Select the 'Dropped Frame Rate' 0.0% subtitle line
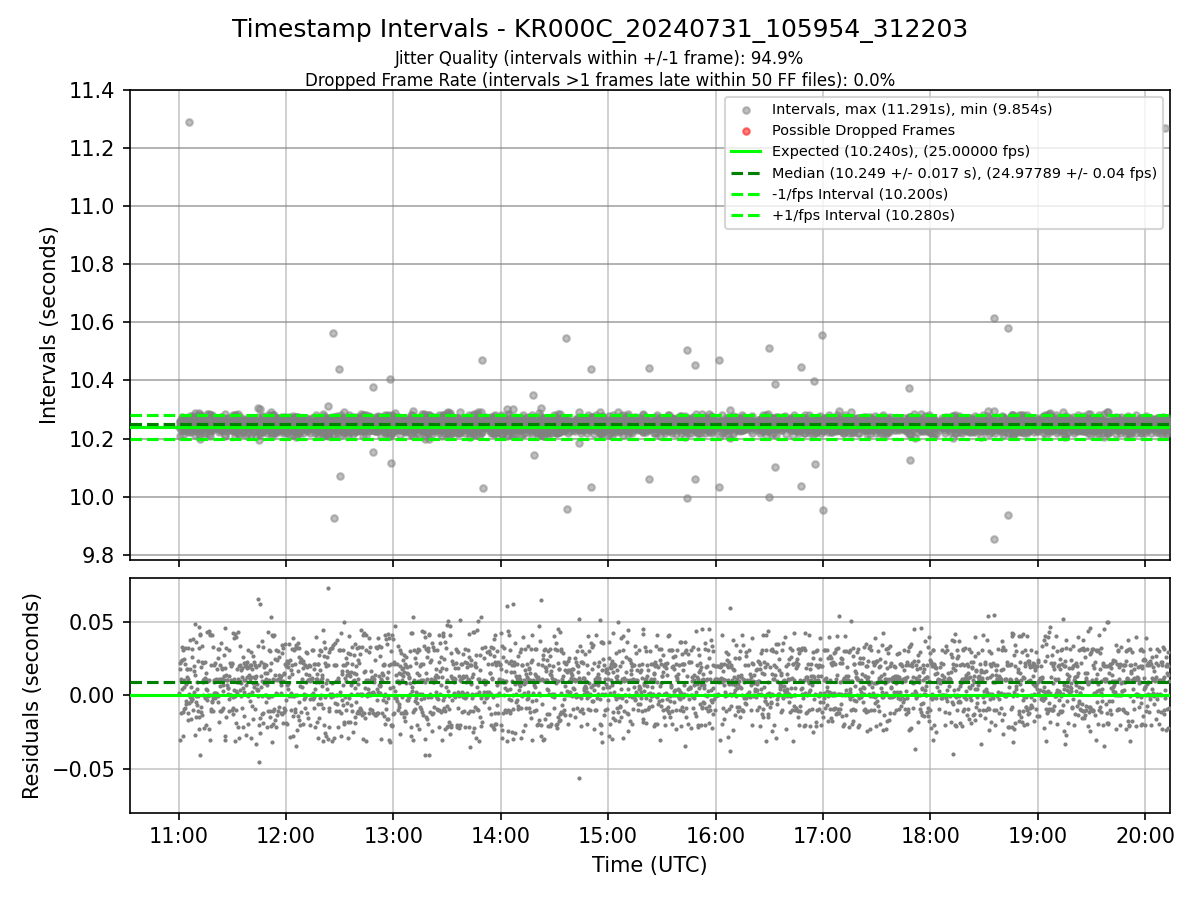The image size is (1200, 900). (x=600, y=79)
